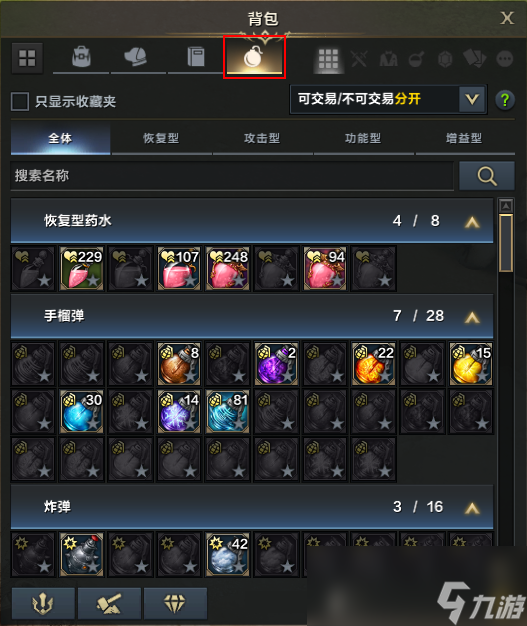Screen dimensions: 527x626
Task: Click the hammer crafting icon button at bottom
Action: [x=109, y=603]
